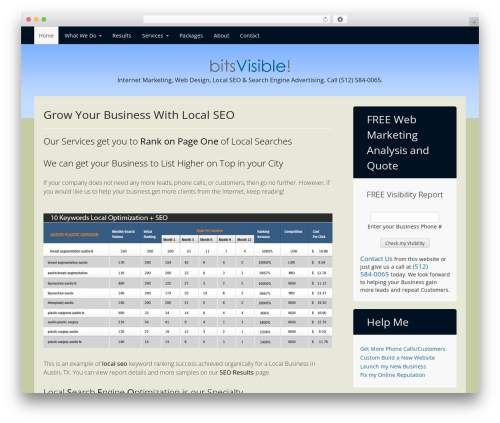Click the FREE Visibility Report heading
The height and width of the screenshot is (423, 500).
pyautogui.click(x=405, y=195)
